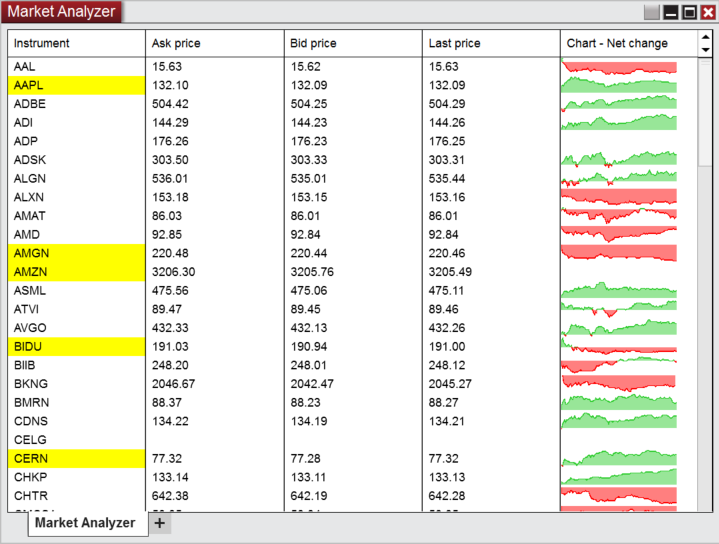Sort by Bid price column header

pos(353,44)
